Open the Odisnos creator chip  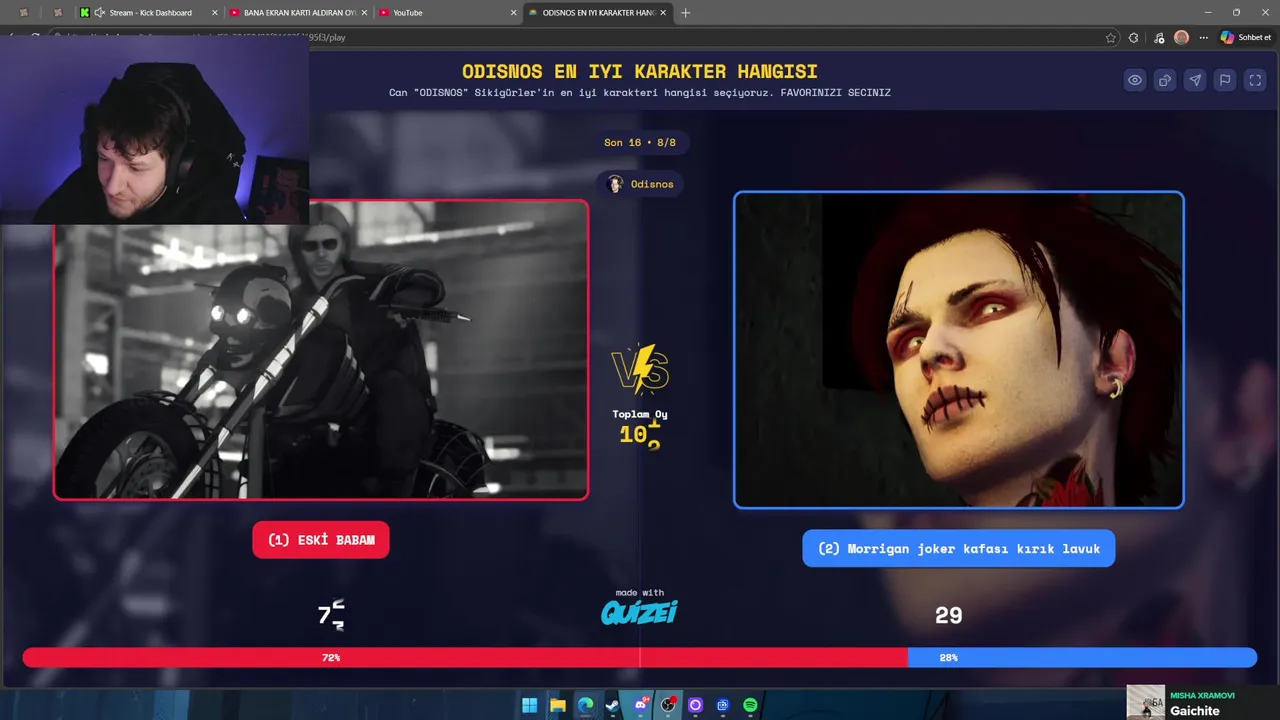640,184
